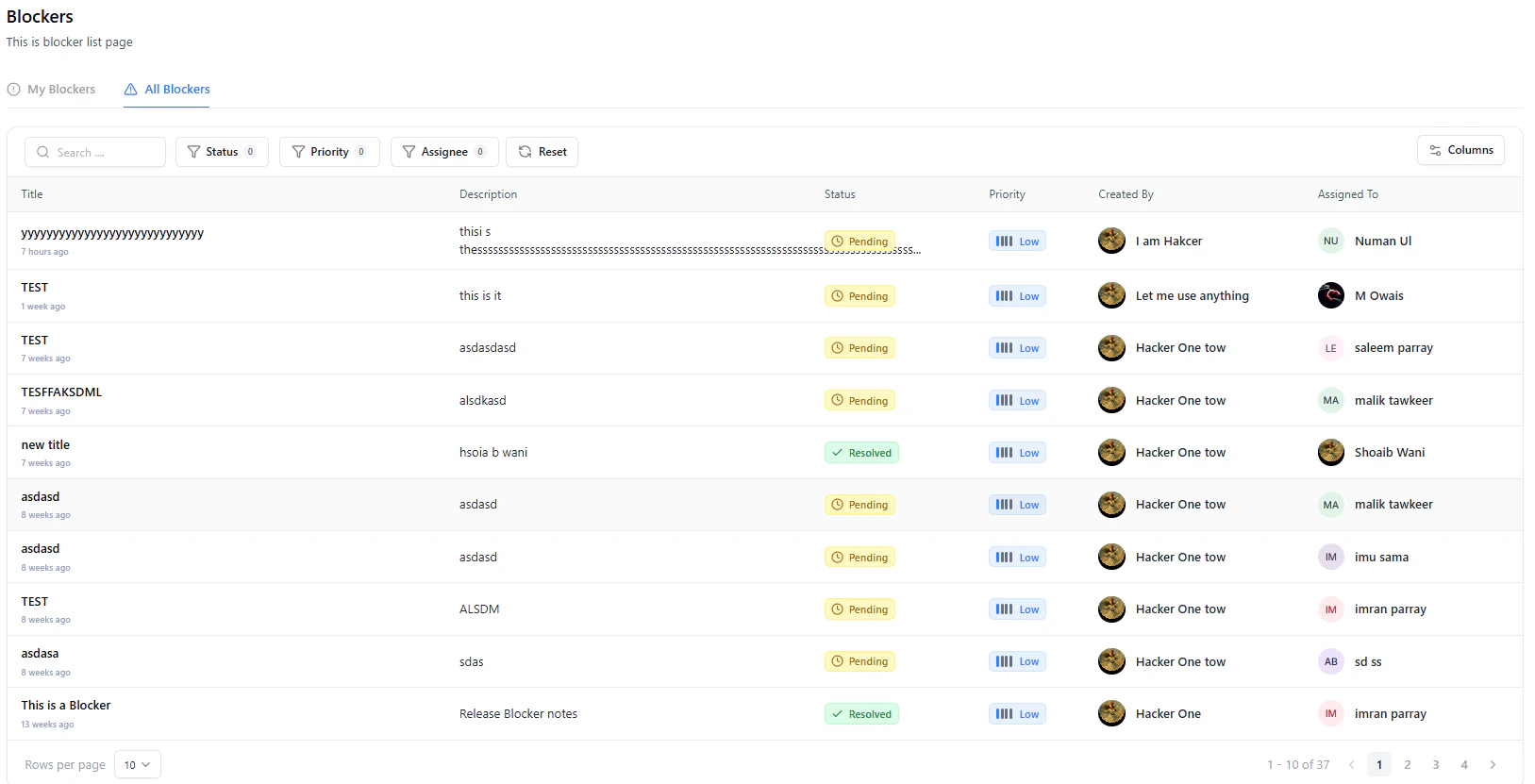The height and width of the screenshot is (784, 1535).
Task: Open the TESFFAKSDML blocker
Action: coord(61,392)
